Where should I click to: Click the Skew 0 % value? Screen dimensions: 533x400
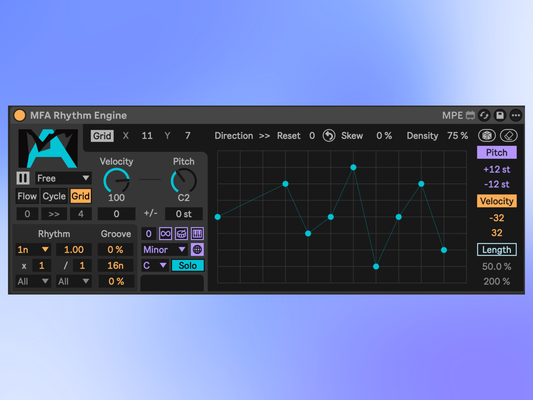click(384, 136)
